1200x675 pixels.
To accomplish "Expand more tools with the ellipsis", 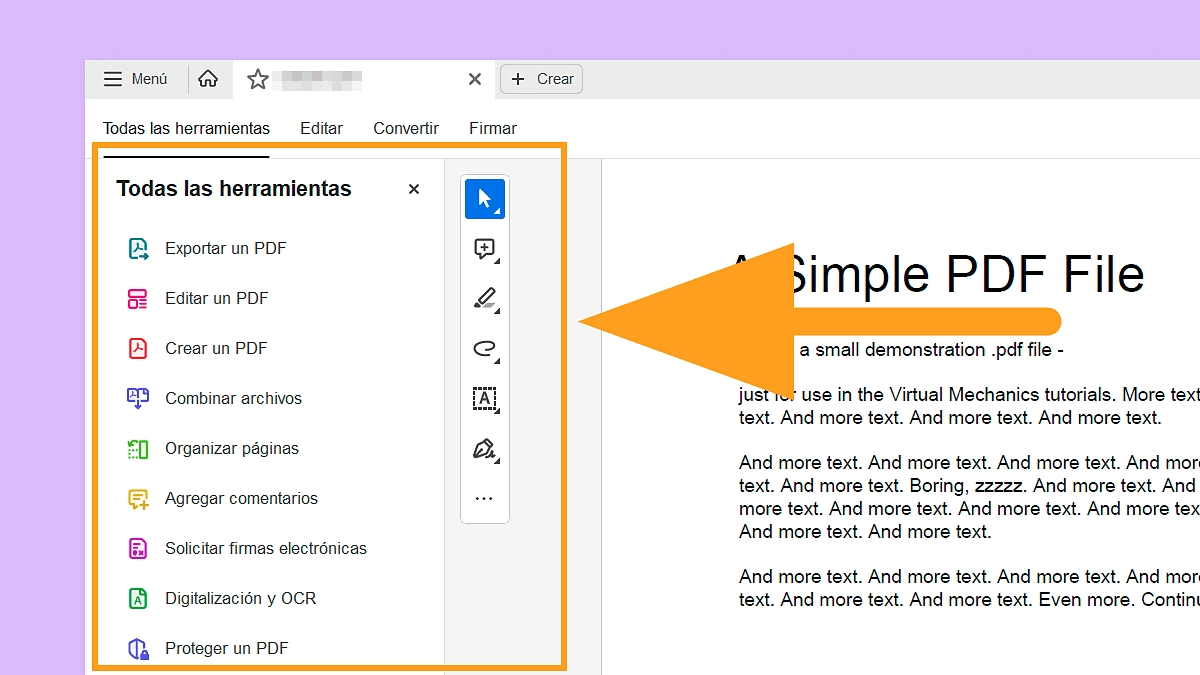I will [x=484, y=498].
